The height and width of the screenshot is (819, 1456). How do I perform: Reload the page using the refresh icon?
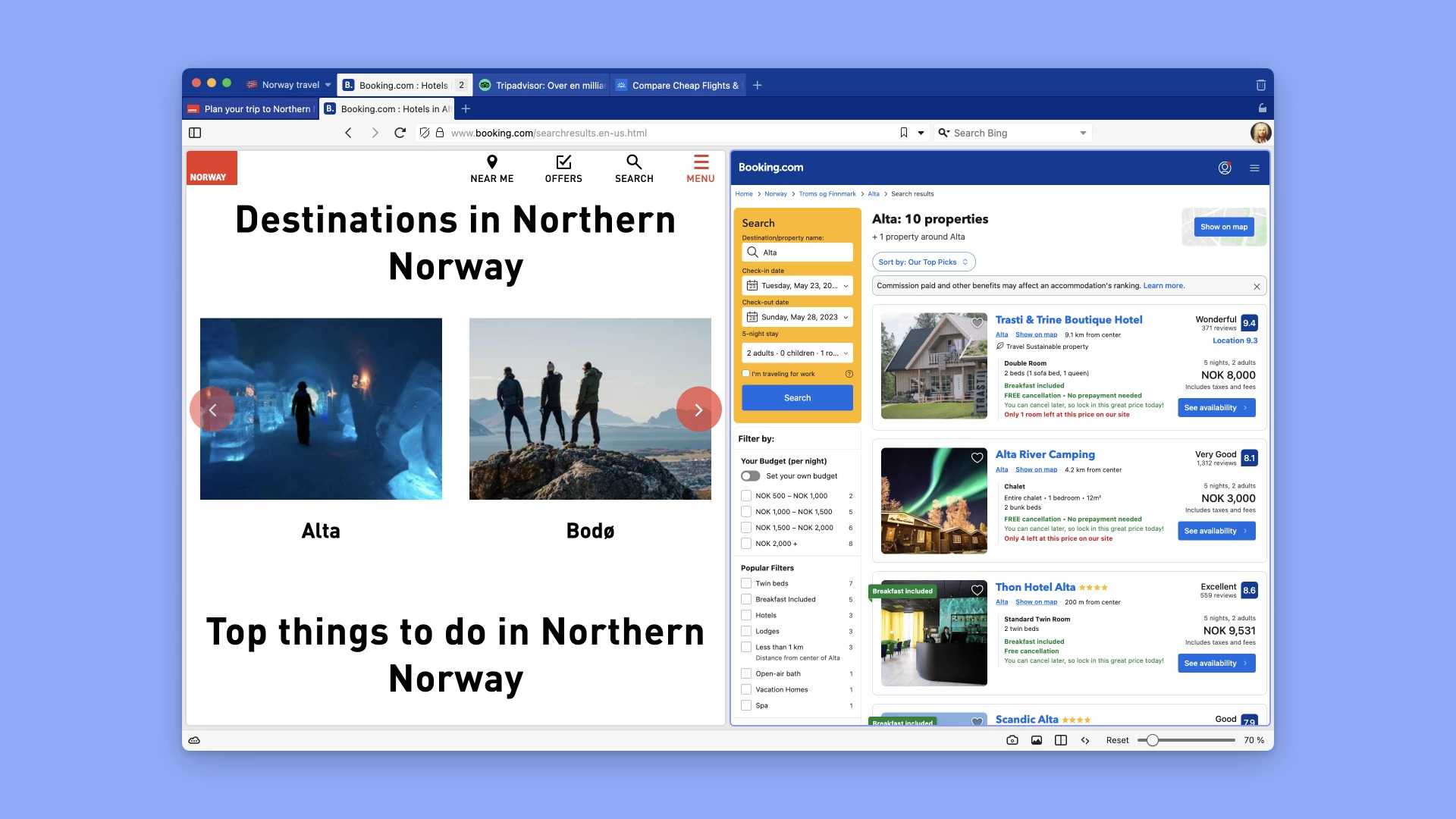[400, 133]
